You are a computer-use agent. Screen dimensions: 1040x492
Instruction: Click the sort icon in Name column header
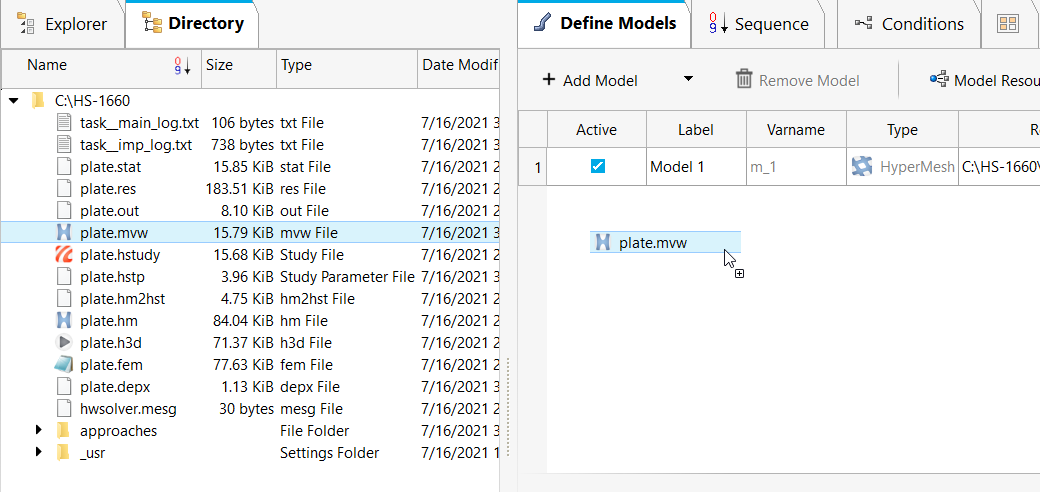182,66
